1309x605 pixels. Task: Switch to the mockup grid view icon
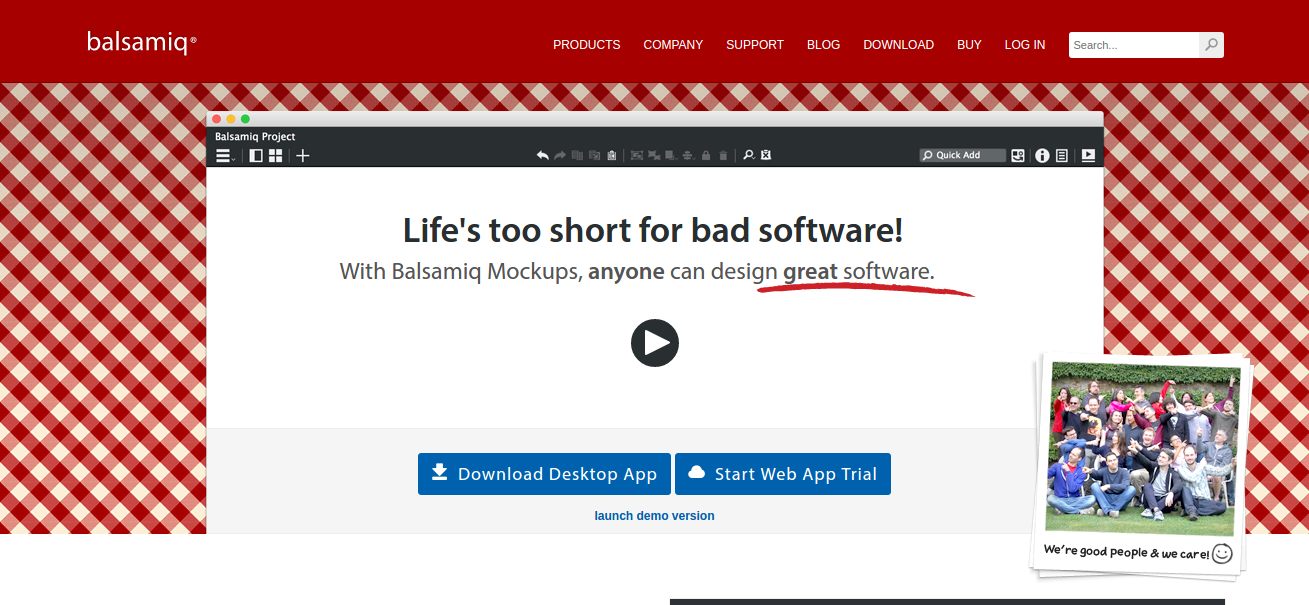pos(275,155)
